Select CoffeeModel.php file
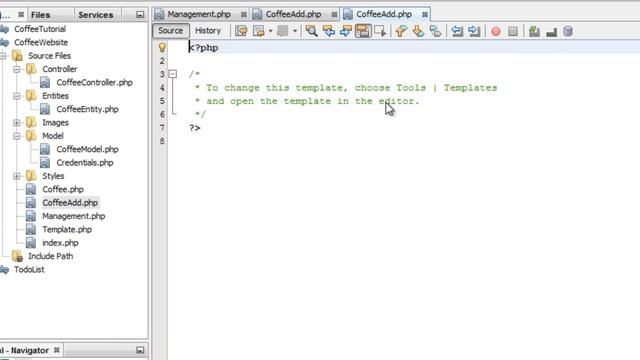This screenshot has width=640, height=360. 87,149
